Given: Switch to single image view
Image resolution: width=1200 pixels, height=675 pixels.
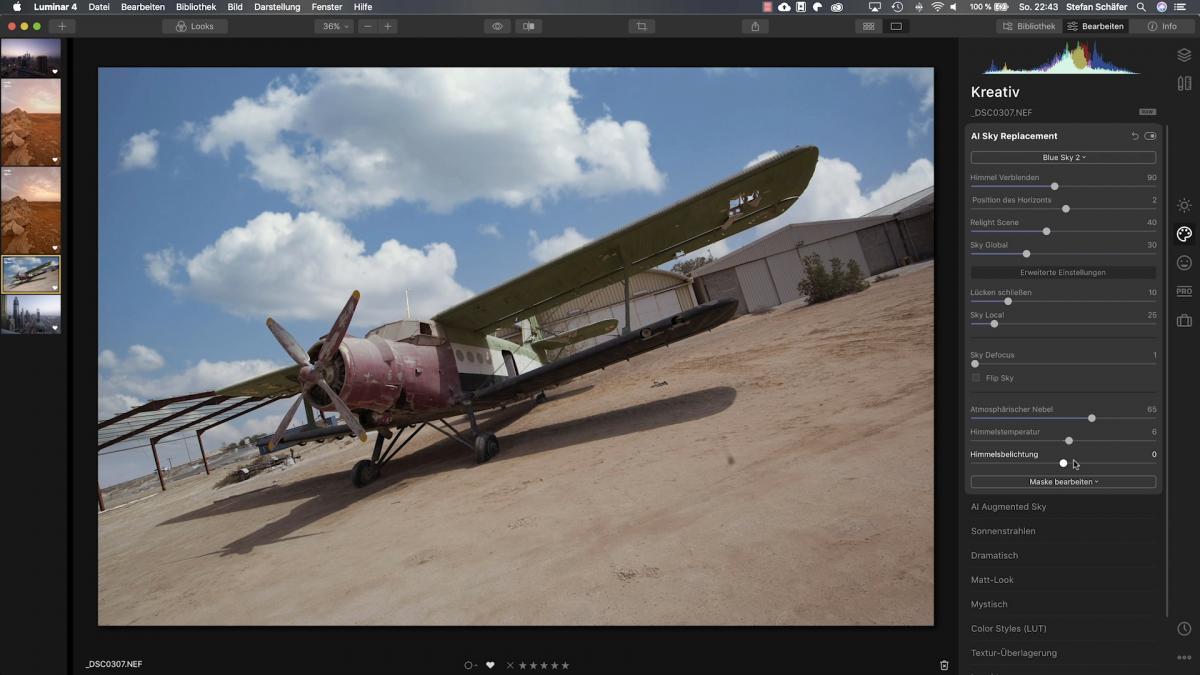Looking at the screenshot, I should 896,26.
